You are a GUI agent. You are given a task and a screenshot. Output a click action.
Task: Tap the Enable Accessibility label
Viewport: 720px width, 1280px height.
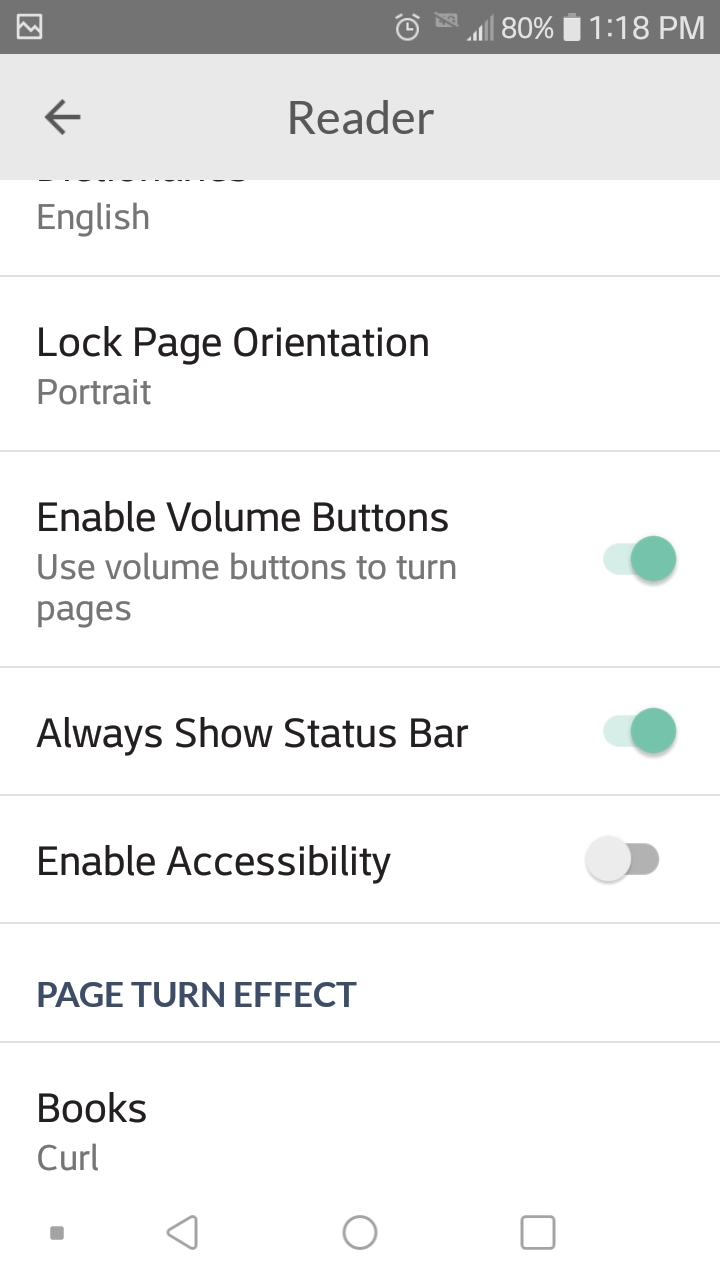214,861
